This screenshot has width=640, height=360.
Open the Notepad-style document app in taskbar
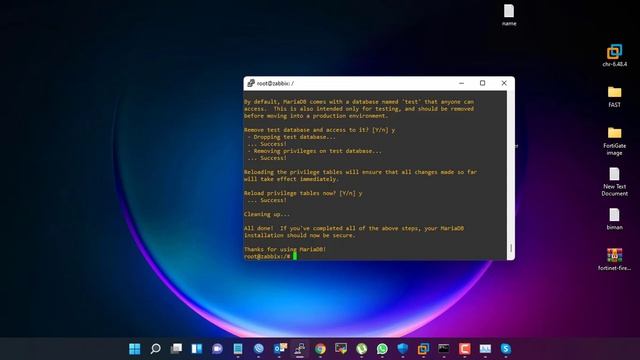(x=238, y=349)
